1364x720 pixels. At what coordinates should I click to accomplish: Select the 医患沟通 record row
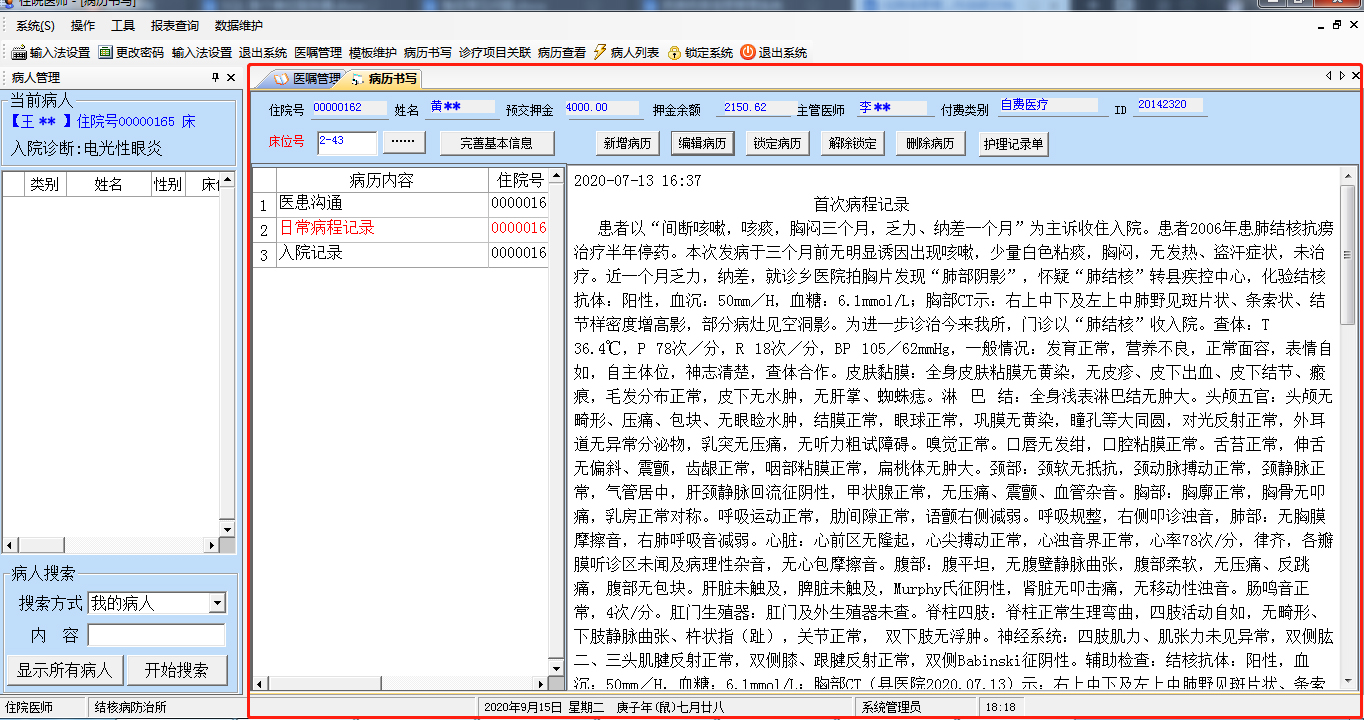coord(399,204)
